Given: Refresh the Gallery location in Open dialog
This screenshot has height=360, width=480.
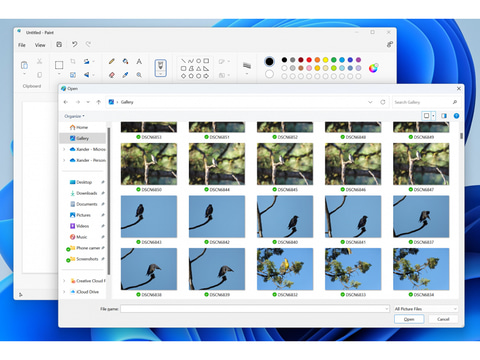Looking at the screenshot, I should tap(383, 102).
